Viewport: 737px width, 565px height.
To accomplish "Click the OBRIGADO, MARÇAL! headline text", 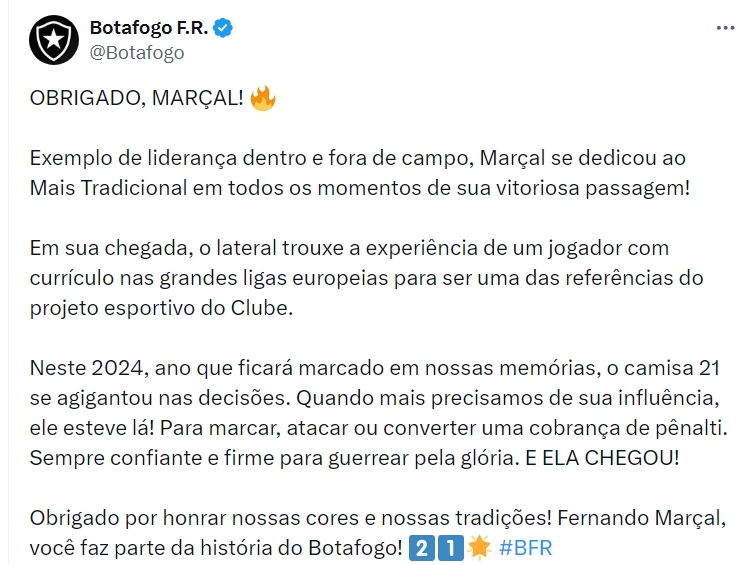I will (x=137, y=98).
